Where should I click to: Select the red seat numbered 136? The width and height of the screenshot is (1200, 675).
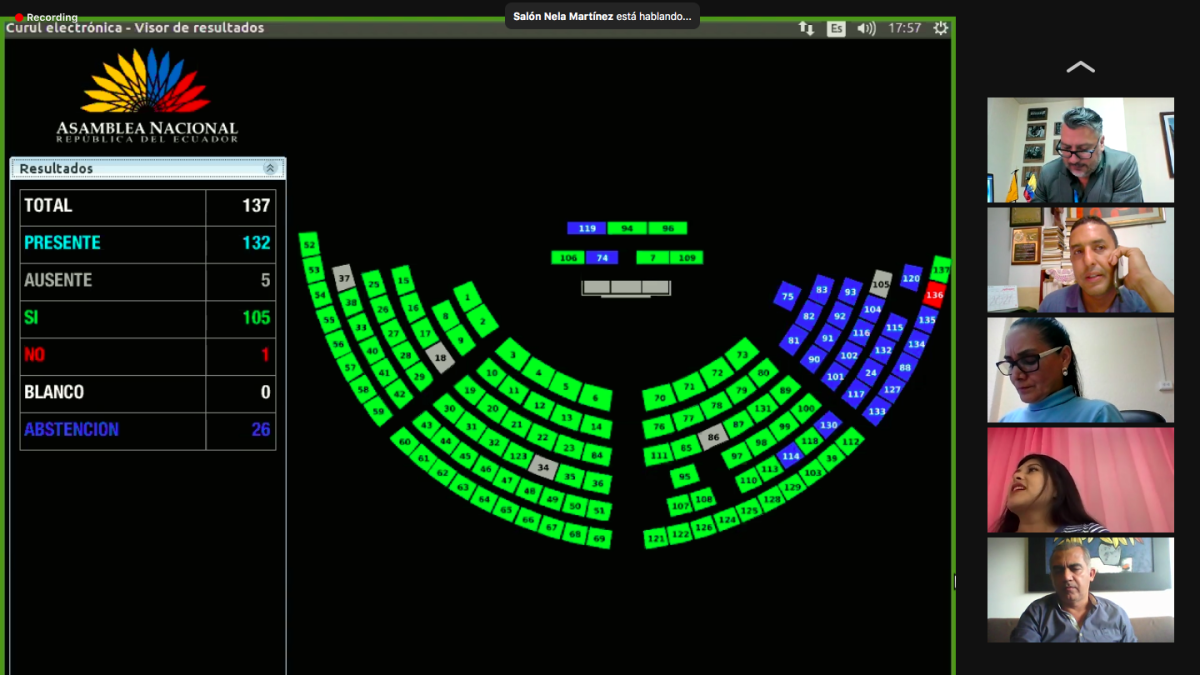934,295
